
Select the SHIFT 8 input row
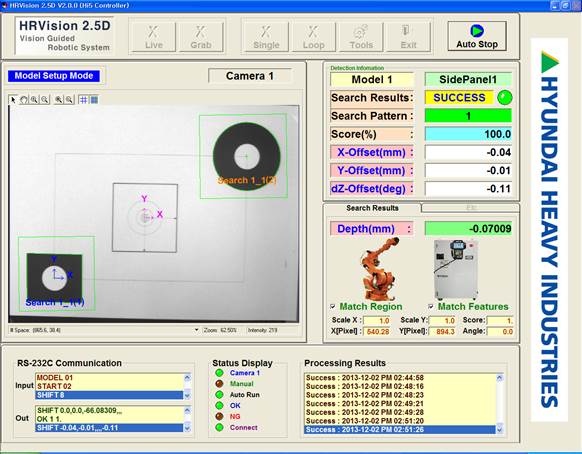[x=109, y=395]
